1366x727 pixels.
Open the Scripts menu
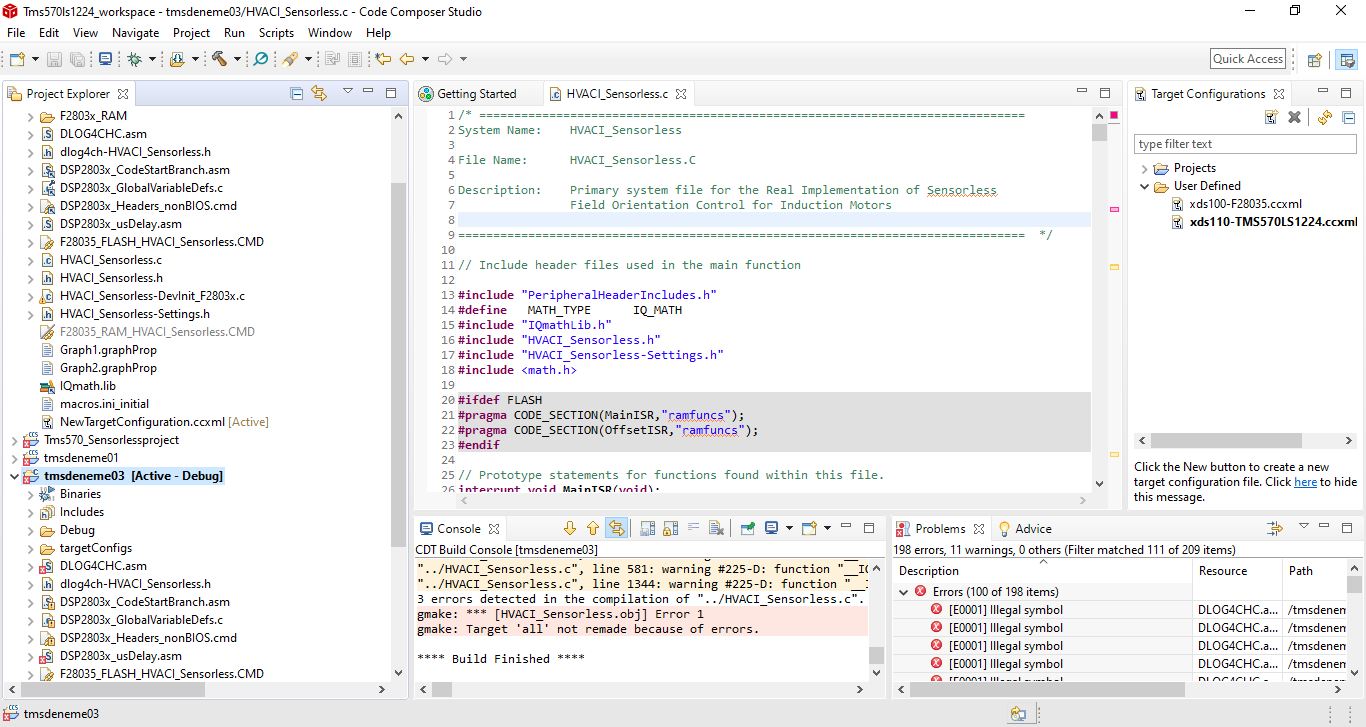pyautogui.click(x=276, y=33)
